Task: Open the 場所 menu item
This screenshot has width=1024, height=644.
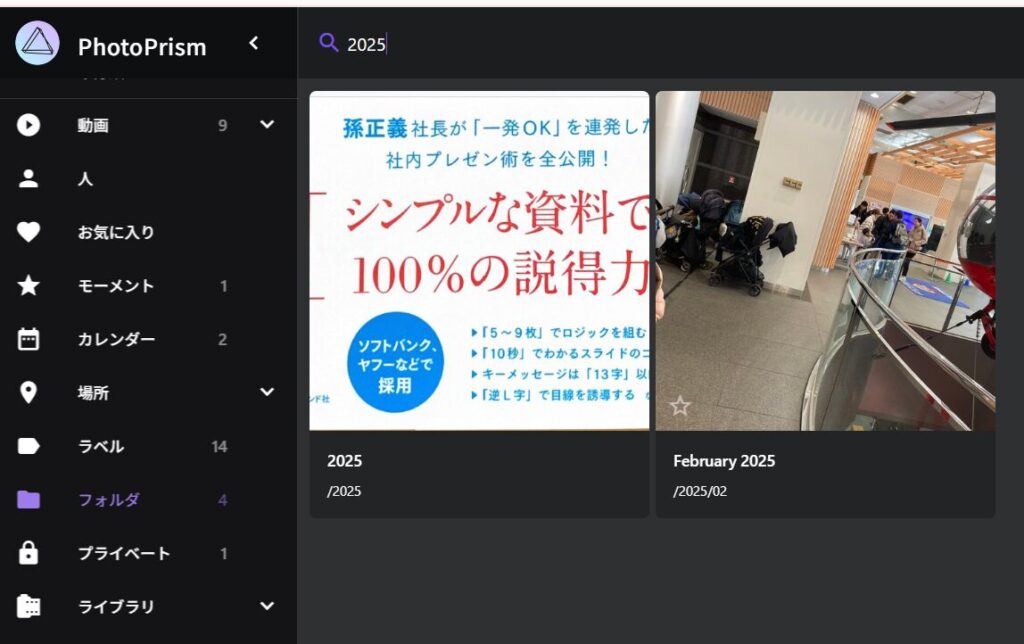Action: [x=148, y=393]
